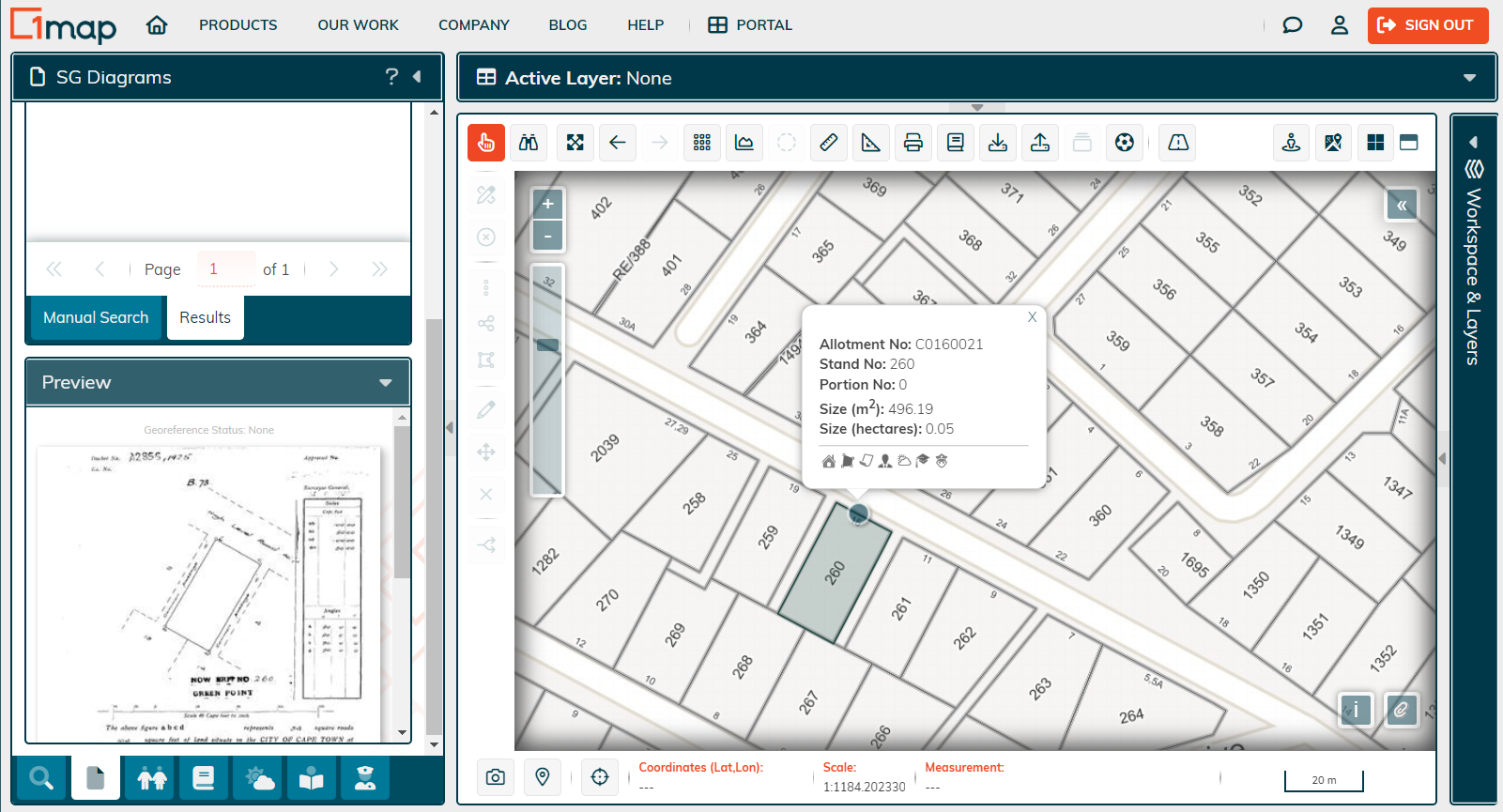Click the 1map logo
The width and height of the screenshot is (1503, 812).
63,25
